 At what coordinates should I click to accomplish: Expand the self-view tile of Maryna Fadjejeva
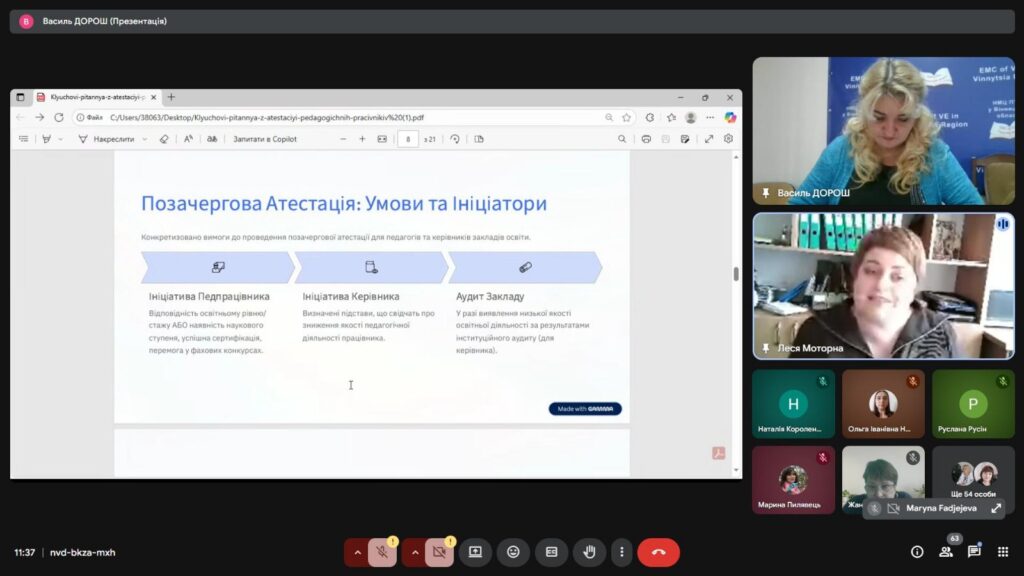pos(996,508)
